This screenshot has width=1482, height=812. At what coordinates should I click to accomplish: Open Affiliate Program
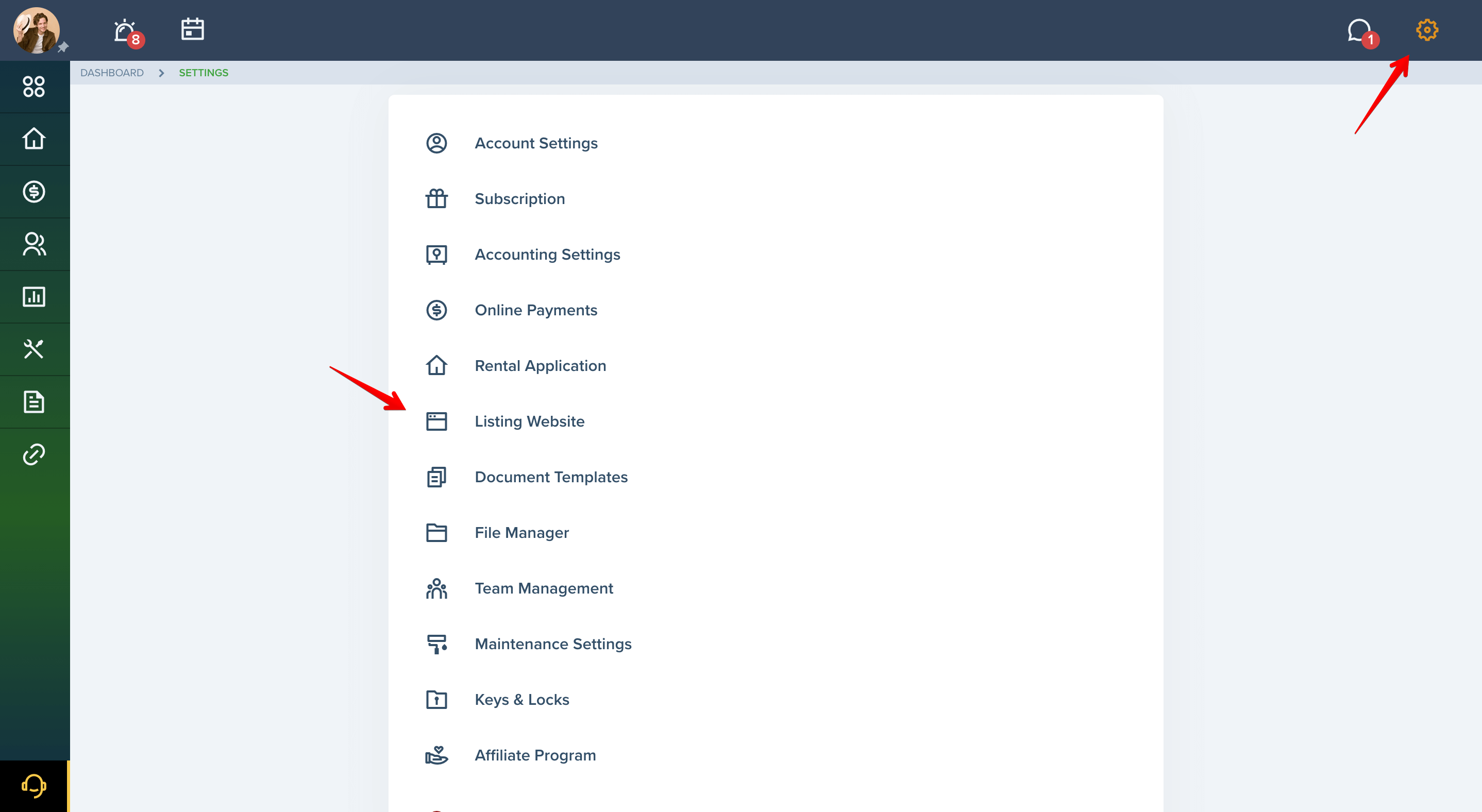tap(535, 756)
